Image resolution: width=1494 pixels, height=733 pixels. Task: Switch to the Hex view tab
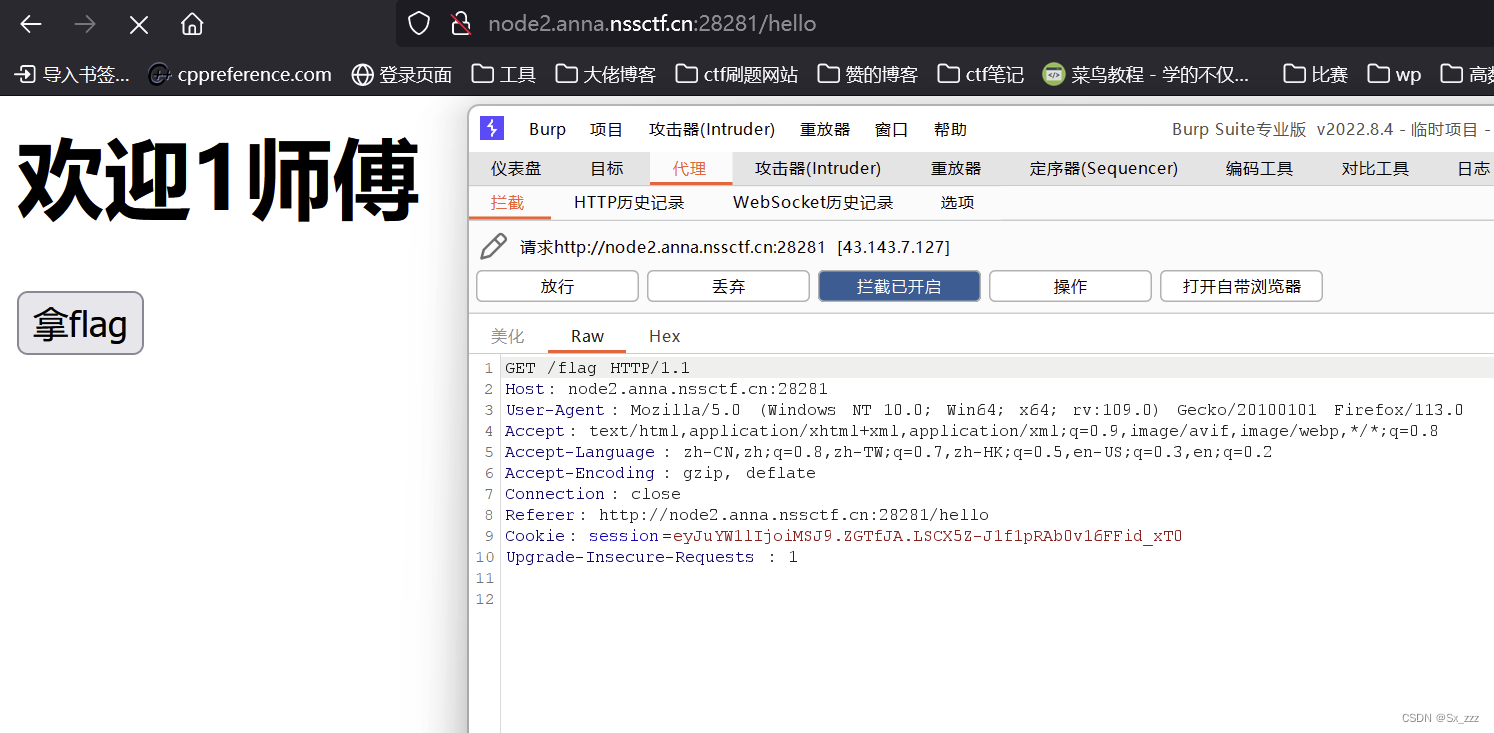[664, 336]
